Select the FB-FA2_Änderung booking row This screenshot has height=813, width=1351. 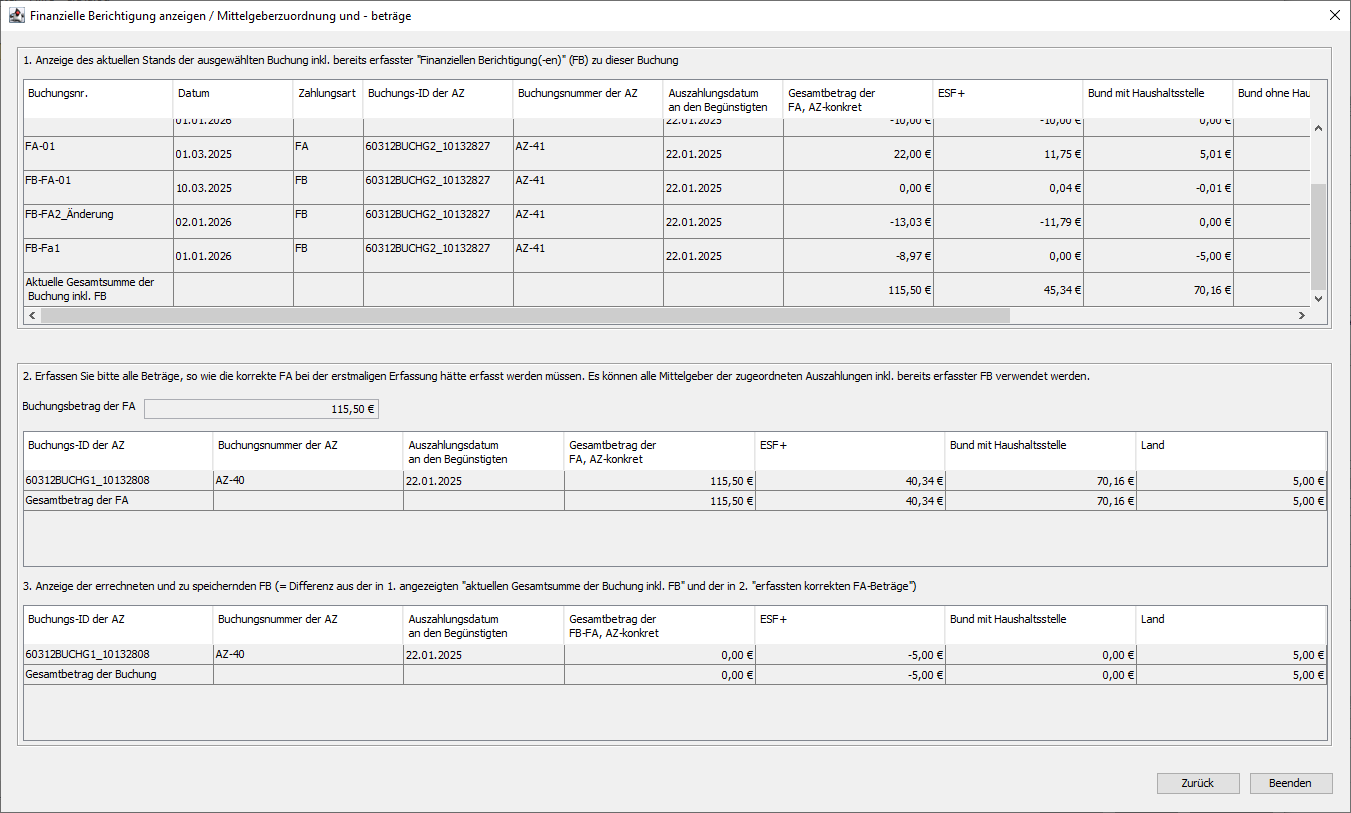click(98, 221)
